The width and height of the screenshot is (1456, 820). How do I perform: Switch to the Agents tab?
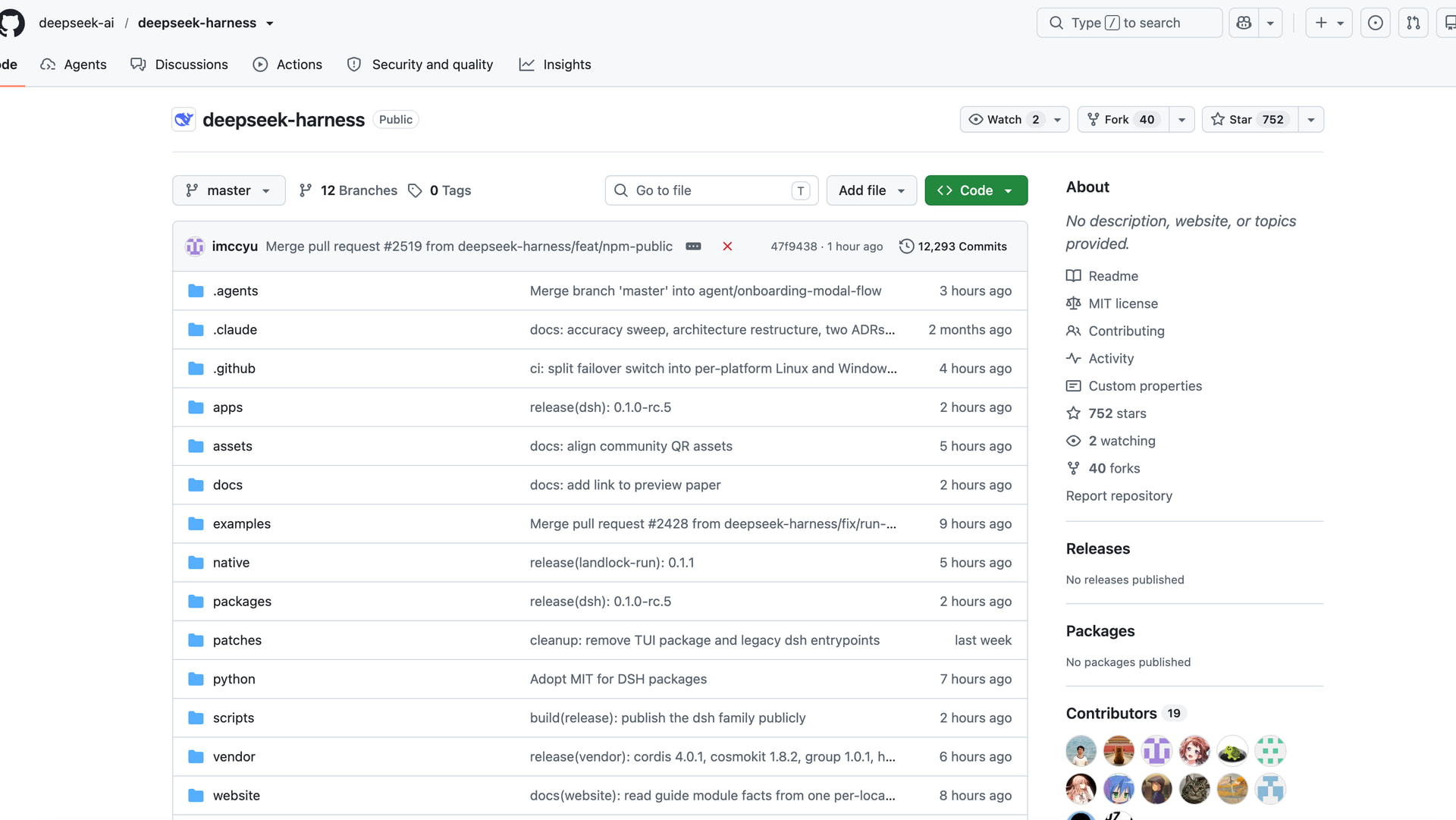tap(74, 64)
